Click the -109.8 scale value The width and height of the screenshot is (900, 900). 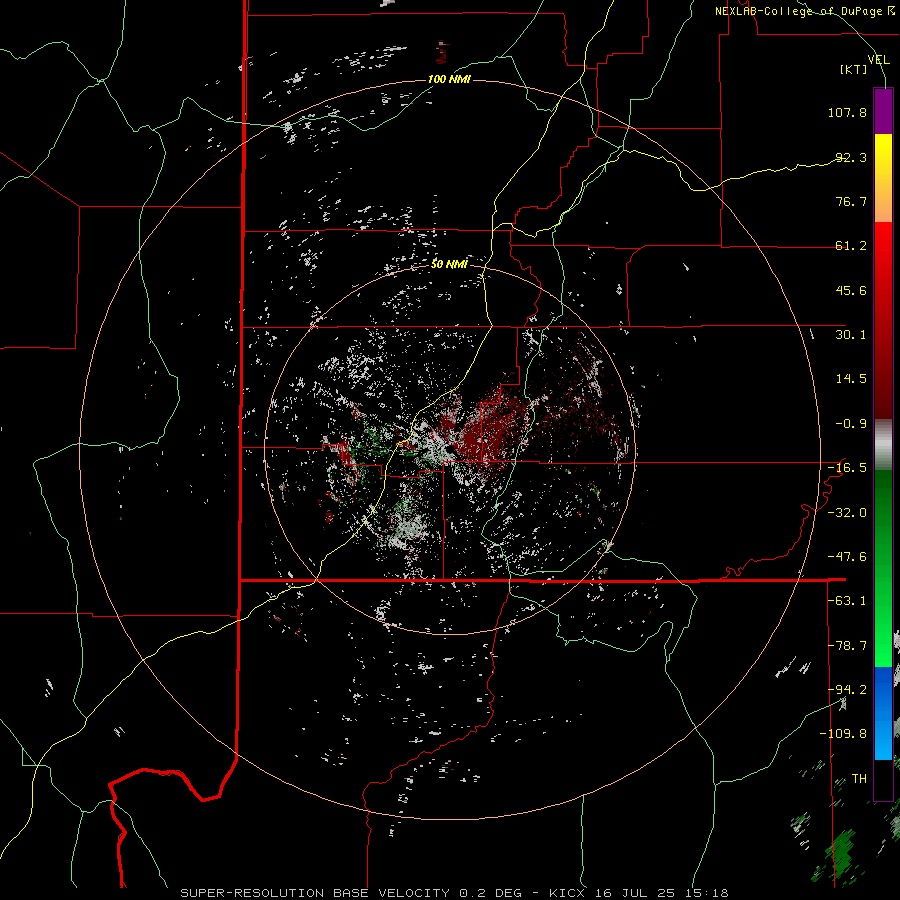[x=843, y=734]
